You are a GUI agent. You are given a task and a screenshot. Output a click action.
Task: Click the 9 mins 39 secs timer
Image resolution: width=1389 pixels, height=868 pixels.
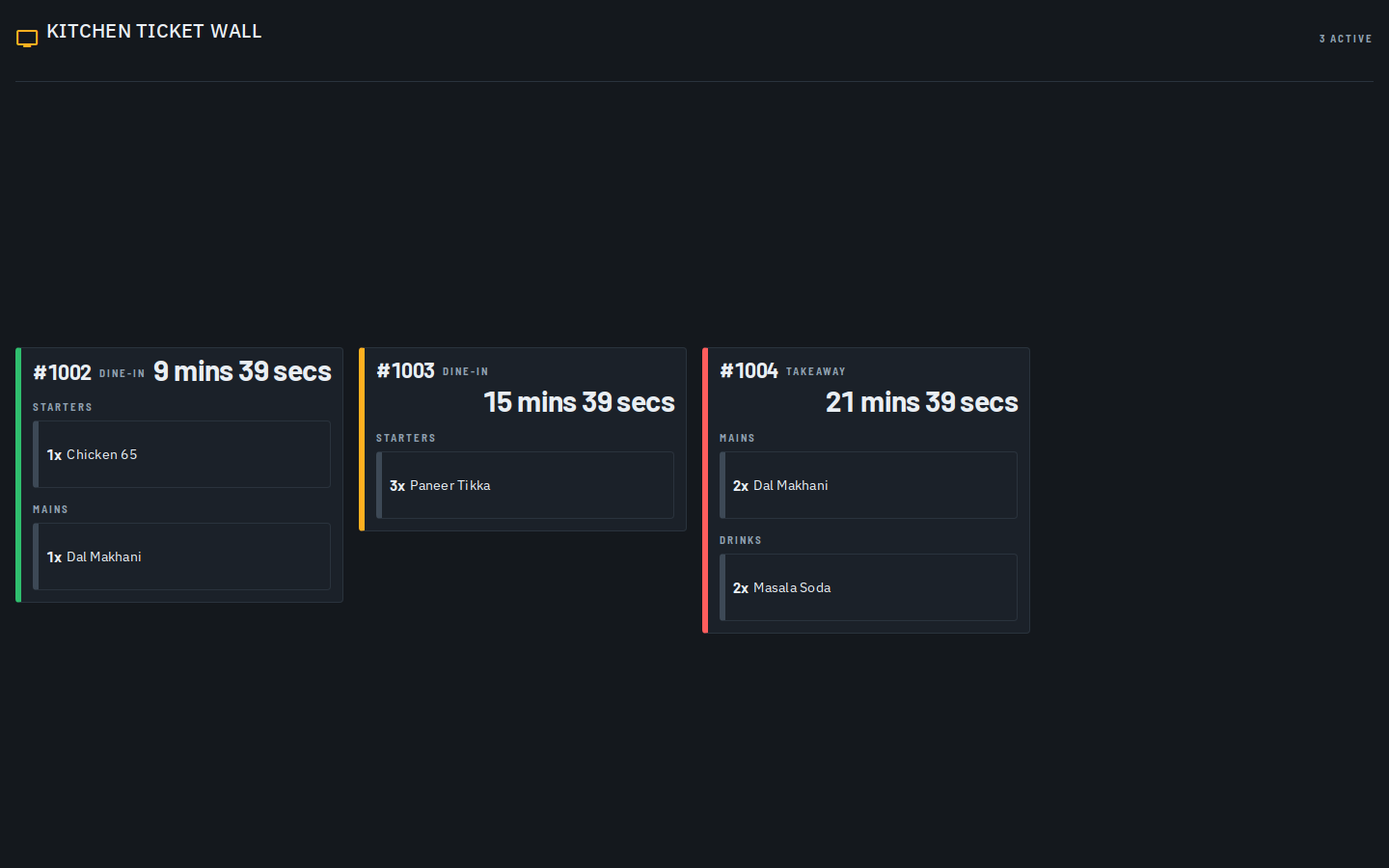click(242, 371)
